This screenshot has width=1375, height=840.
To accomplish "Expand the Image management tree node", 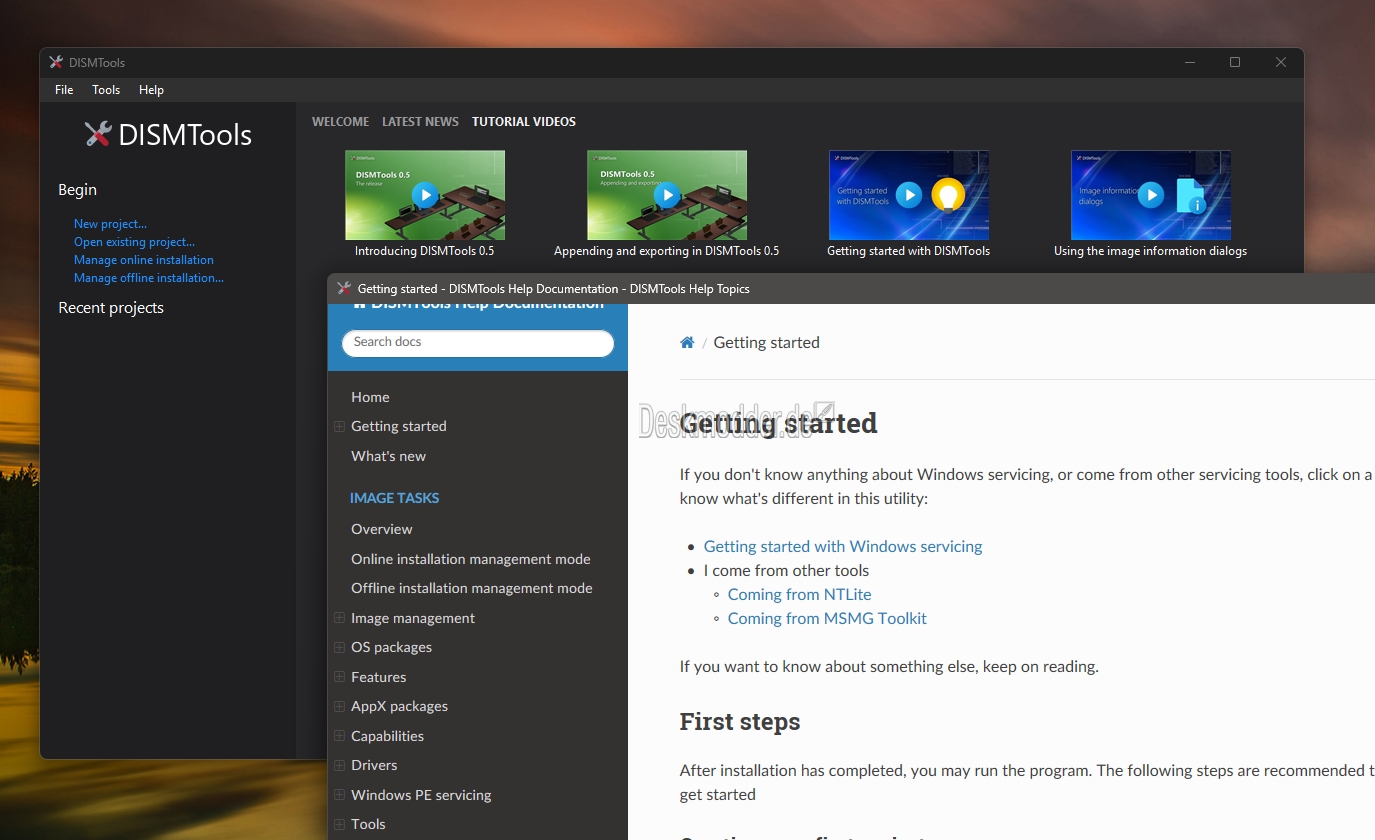I will click(339, 618).
